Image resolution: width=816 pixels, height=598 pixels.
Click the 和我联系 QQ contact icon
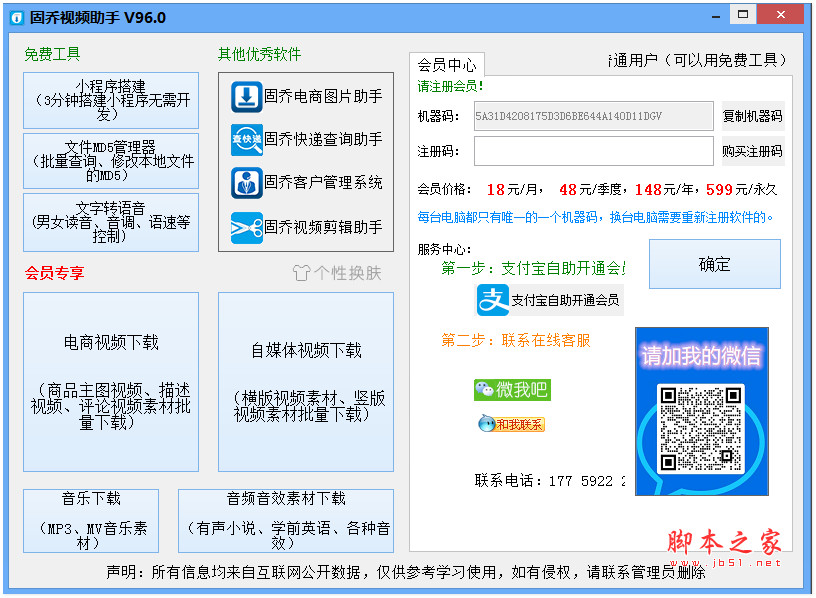pos(511,424)
